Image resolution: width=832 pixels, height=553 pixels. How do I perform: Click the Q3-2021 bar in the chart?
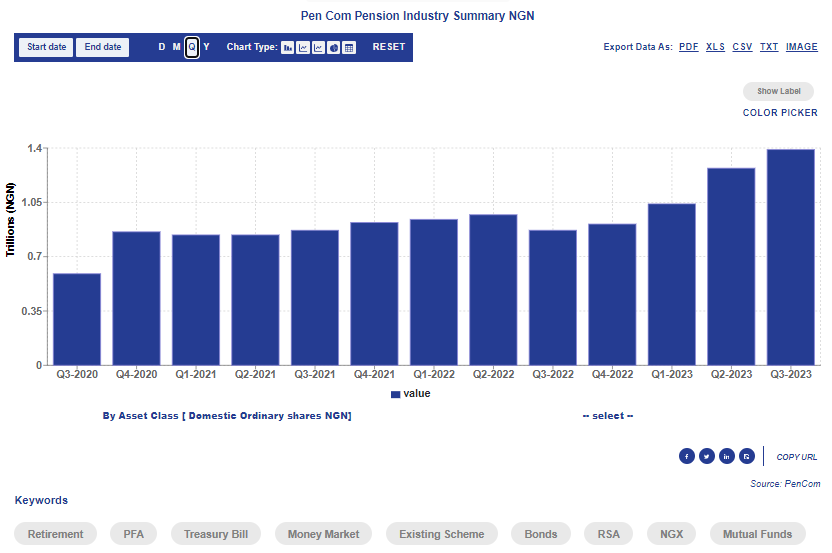point(315,298)
